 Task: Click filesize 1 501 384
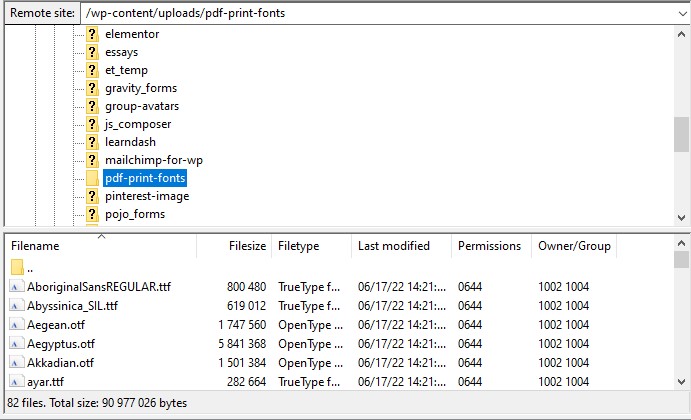[x=242, y=363]
